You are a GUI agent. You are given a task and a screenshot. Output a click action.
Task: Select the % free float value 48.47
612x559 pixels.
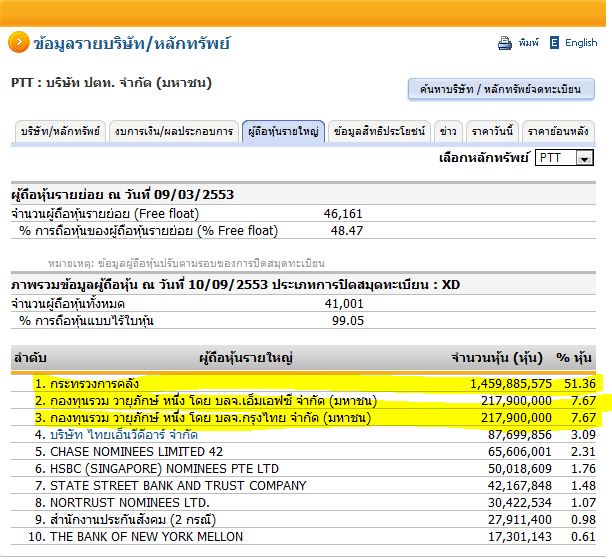(347, 231)
